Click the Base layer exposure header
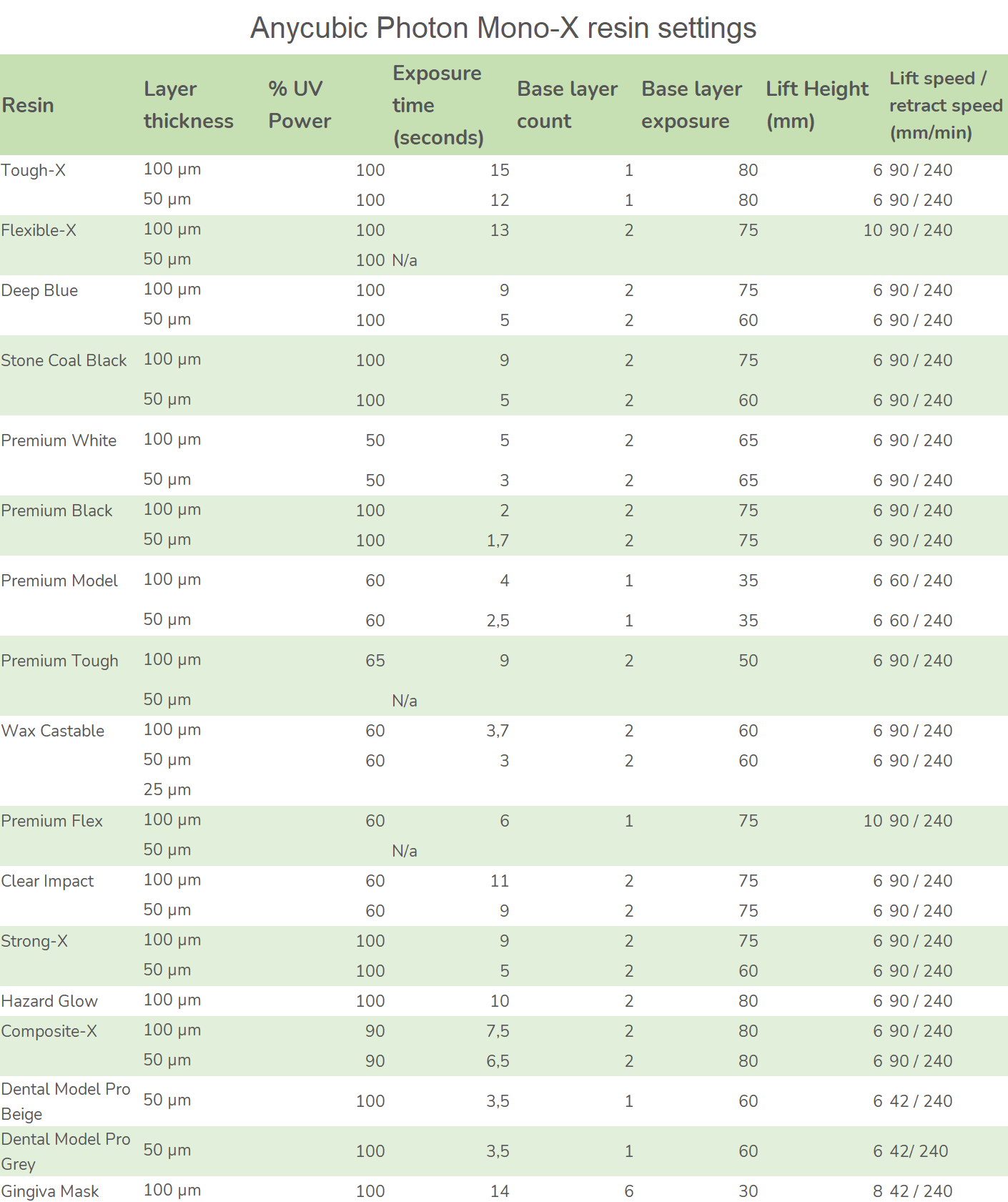Image resolution: width=1008 pixels, height=1202 pixels. pyautogui.click(x=691, y=105)
